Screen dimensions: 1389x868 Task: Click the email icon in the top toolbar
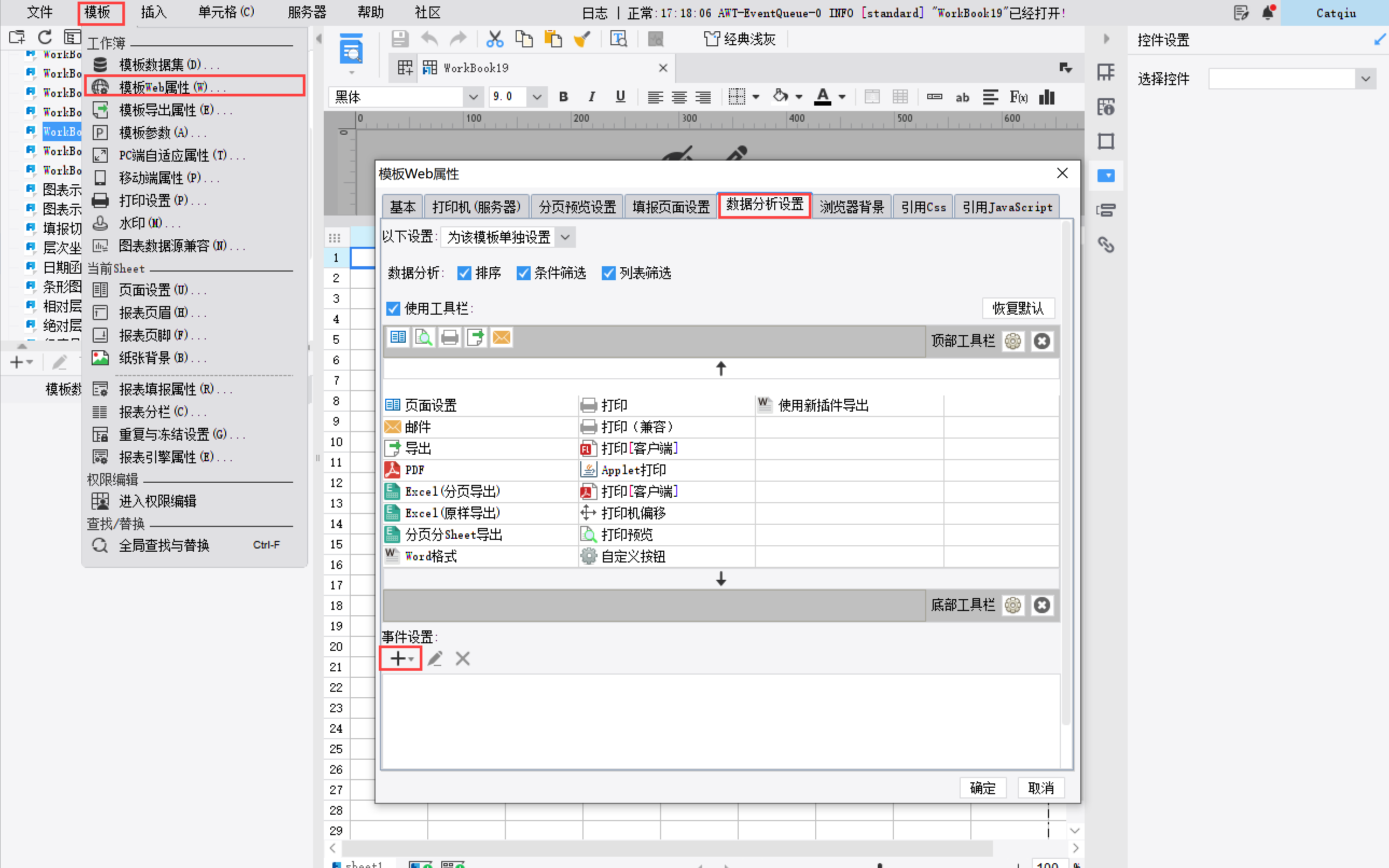[x=501, y=337]
